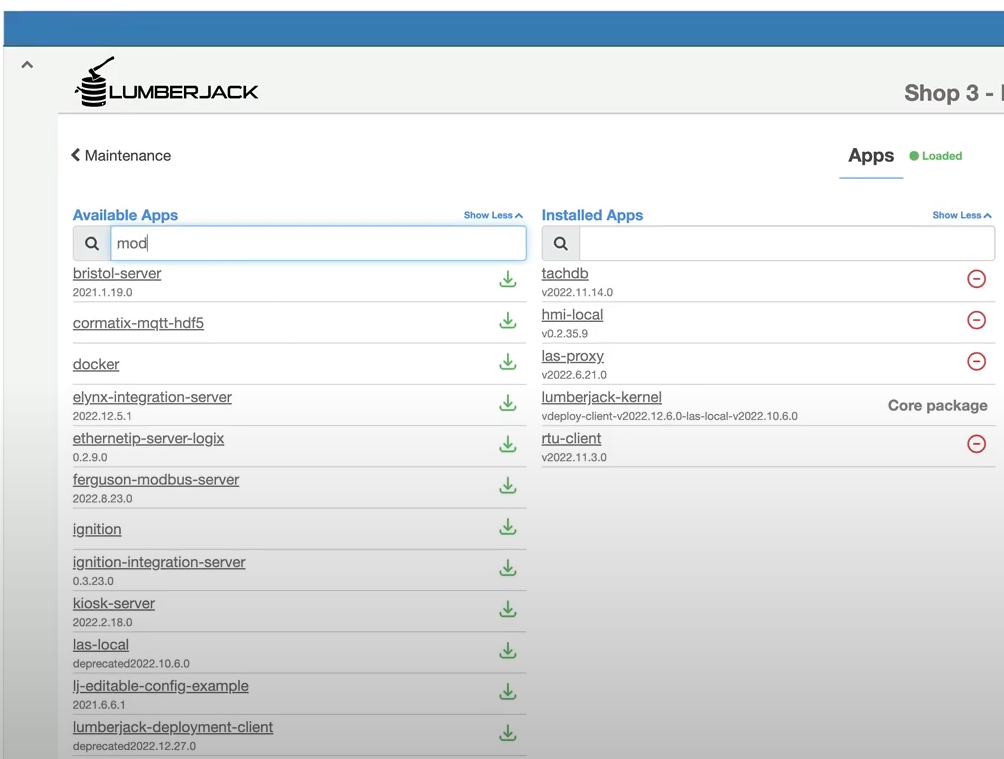The image size is (1004, 759).
Task: Download the las-local package
Action: (x=508, y=651)
